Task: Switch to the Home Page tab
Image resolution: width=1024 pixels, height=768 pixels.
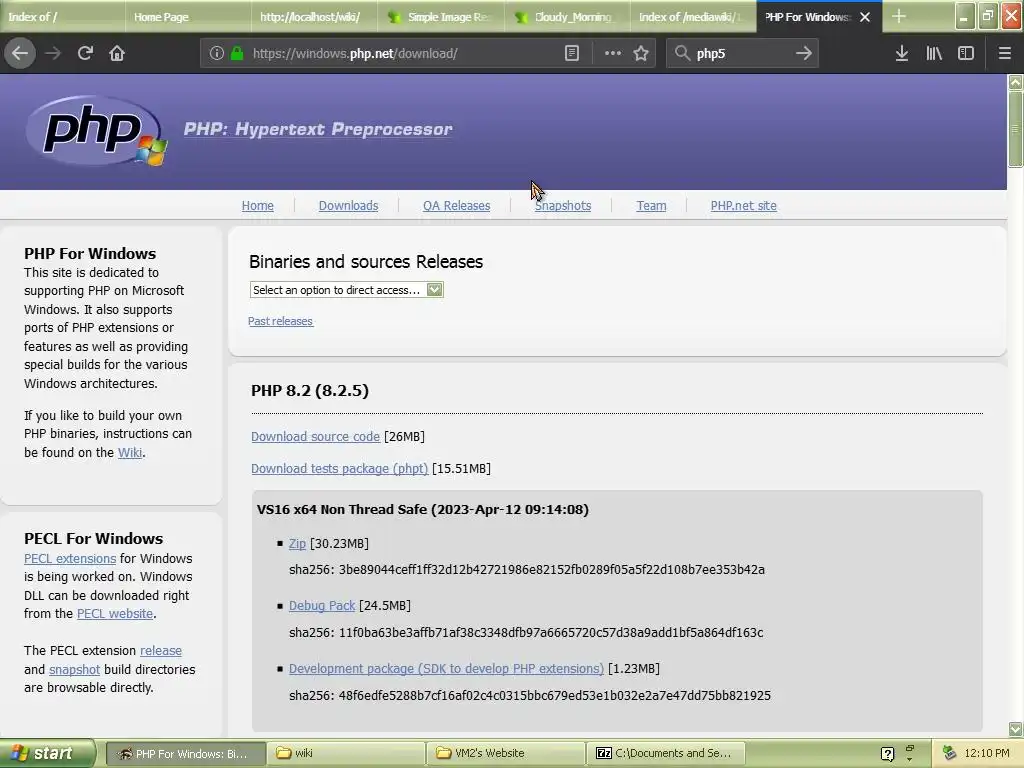Action: 188,17
